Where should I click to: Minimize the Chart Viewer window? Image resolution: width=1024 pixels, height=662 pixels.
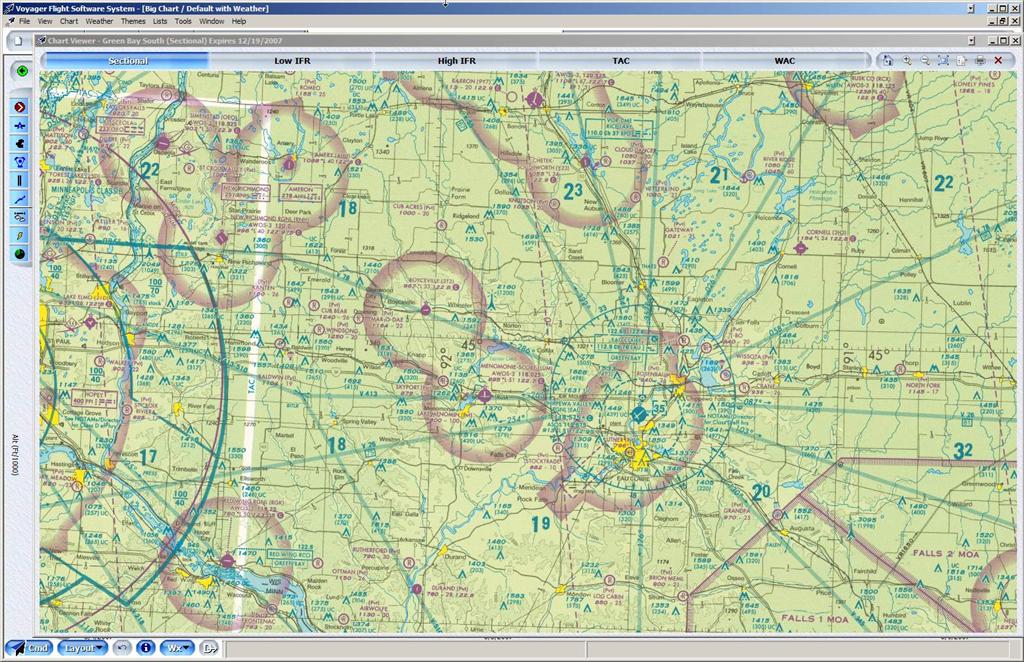[992, 40]
